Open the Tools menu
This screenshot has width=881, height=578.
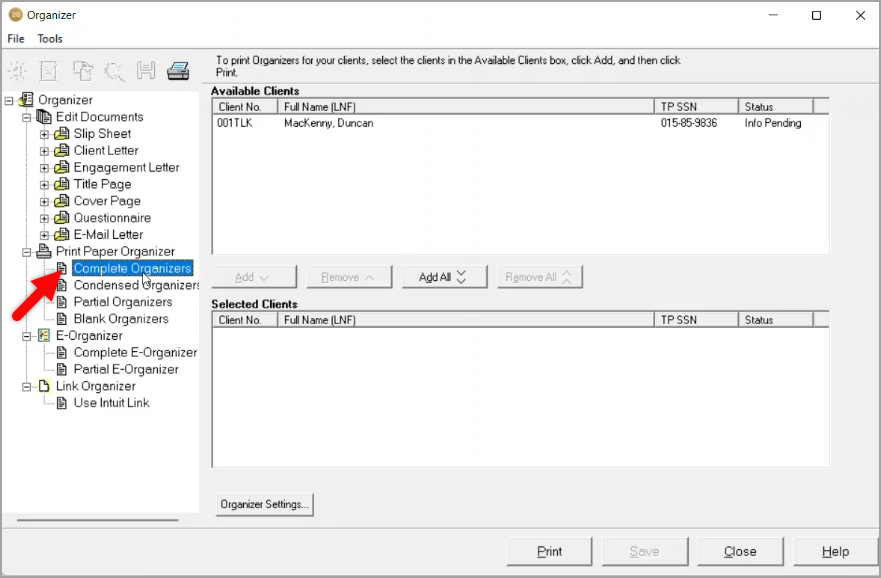click(50, 39)
